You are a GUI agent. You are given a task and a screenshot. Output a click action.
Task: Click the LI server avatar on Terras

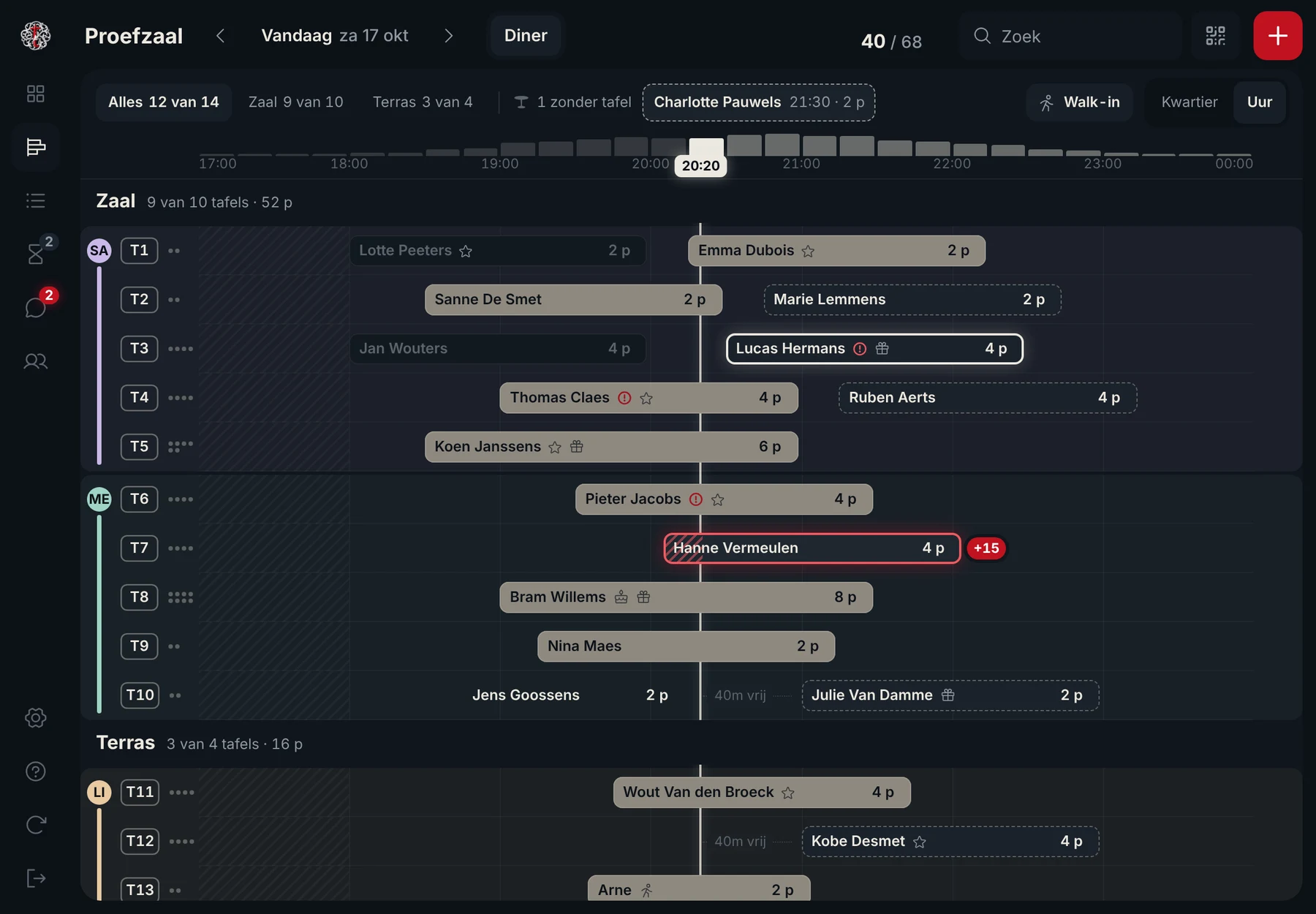[99, 793]
